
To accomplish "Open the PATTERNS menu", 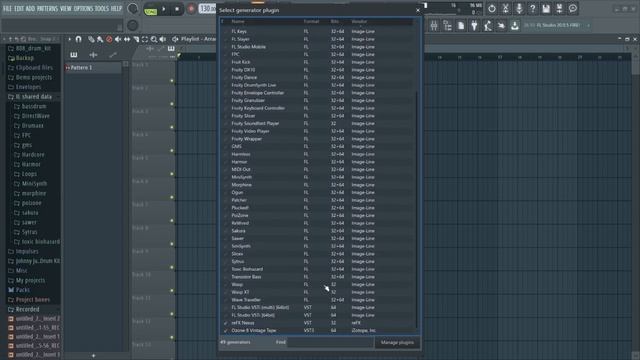I will coord(47,9).
